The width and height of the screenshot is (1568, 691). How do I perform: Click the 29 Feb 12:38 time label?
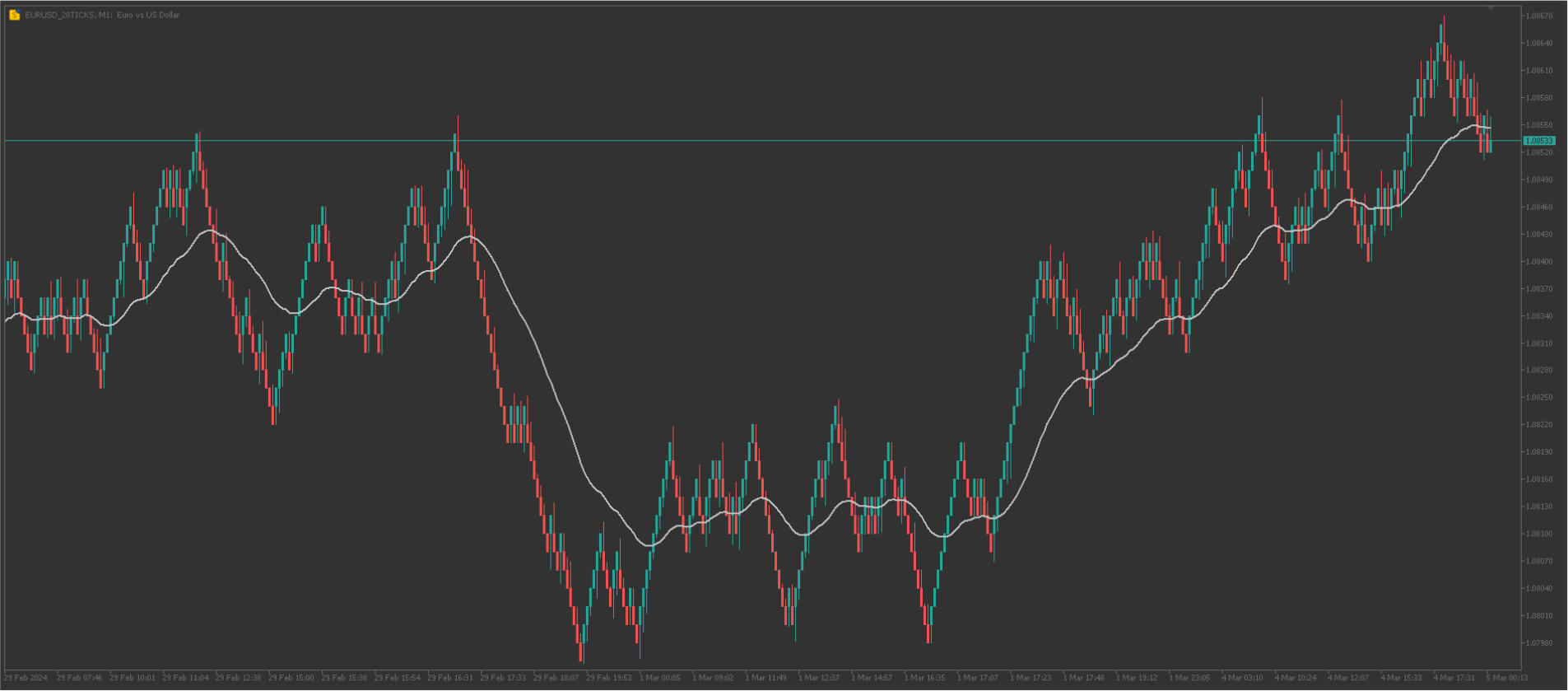coord(239,678)
